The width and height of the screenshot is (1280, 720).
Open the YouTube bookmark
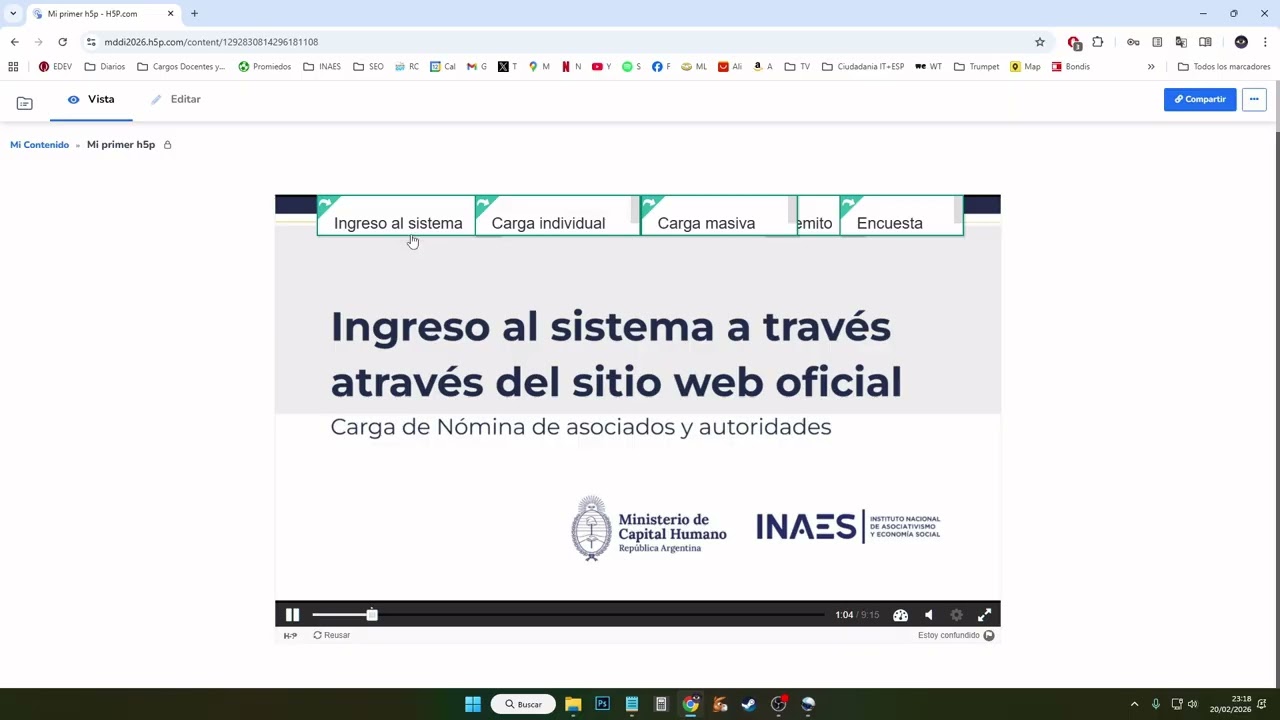pos(601,67)
